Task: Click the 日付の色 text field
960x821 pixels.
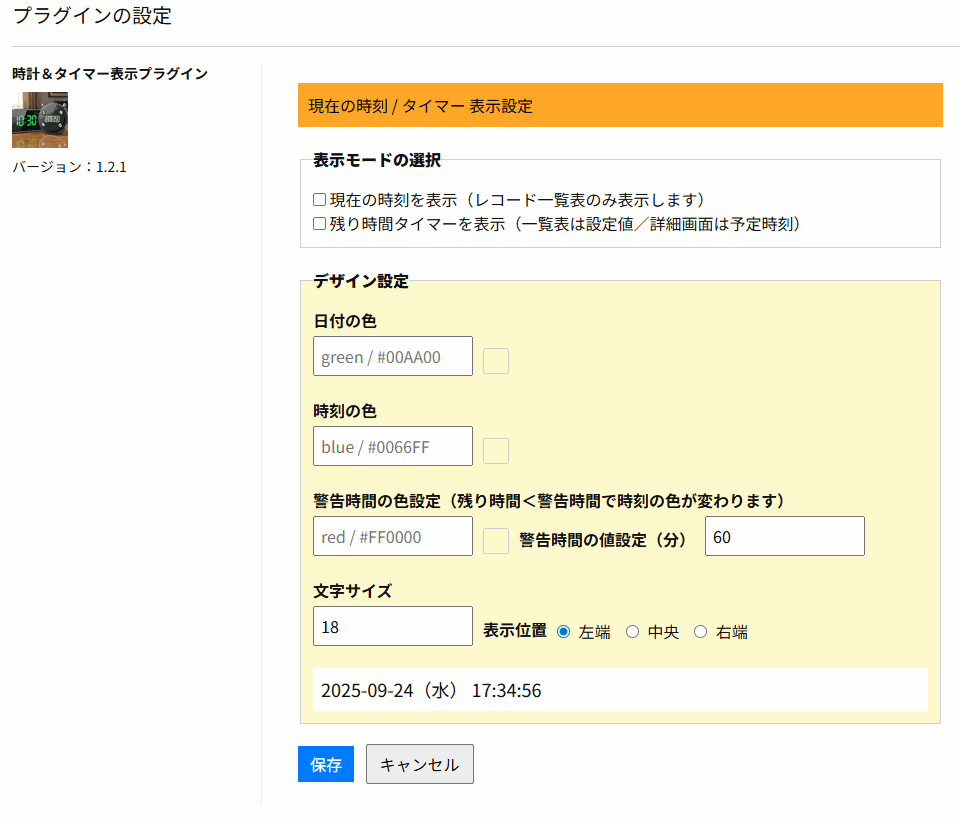Action: (392, 356)
